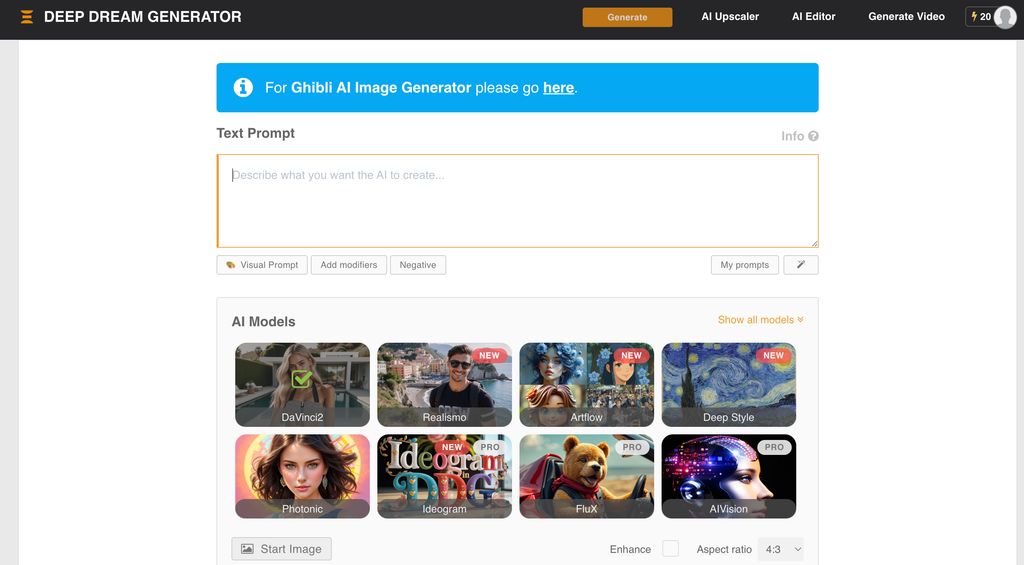This screenshot has width=1024, height=565.
Task: Click the energy points lightning icon
Action: coord(974,17)
